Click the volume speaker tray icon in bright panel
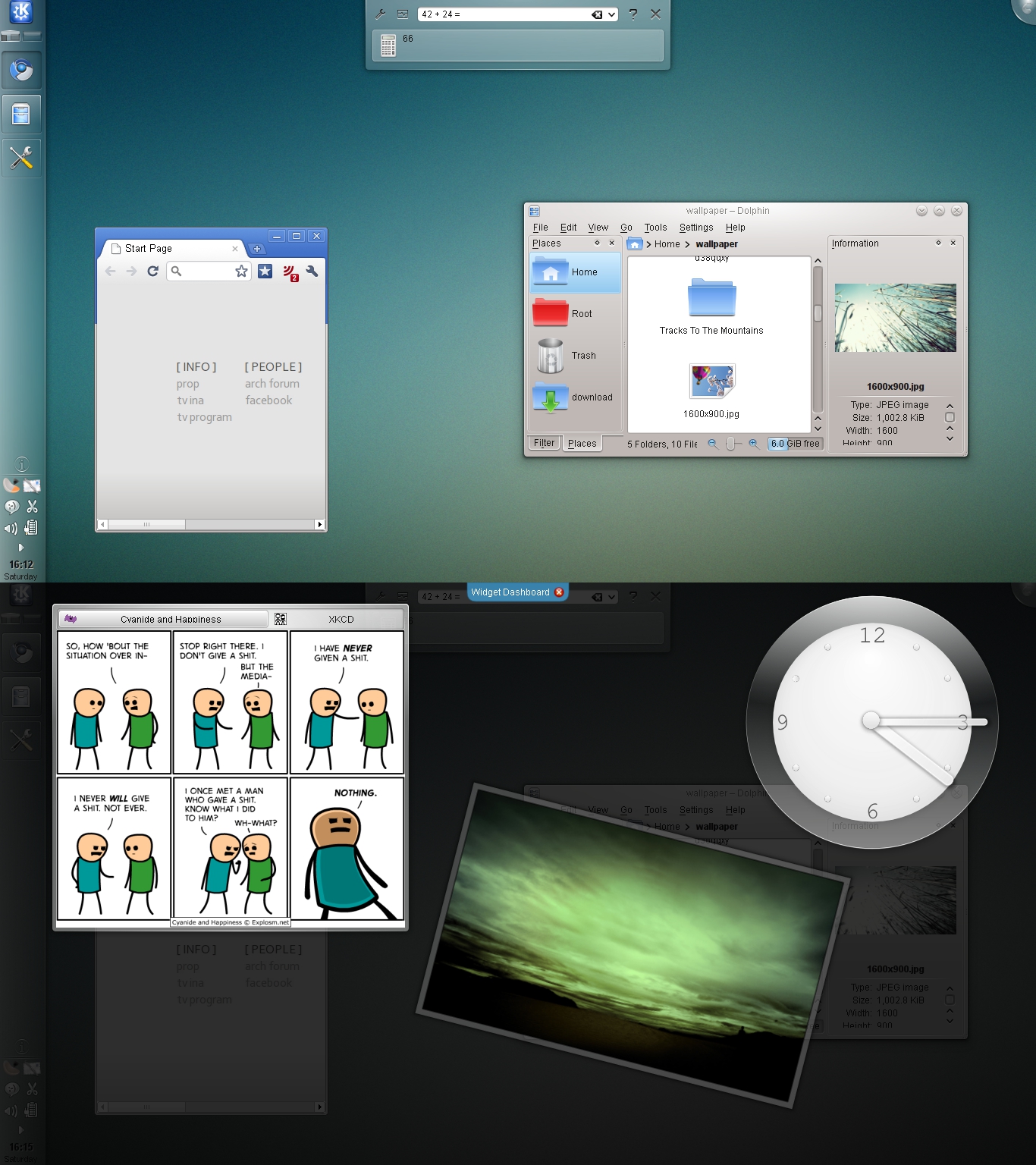Viewport: 1036px width, 1165px height. pyautogui.click(x=11, y=528)
